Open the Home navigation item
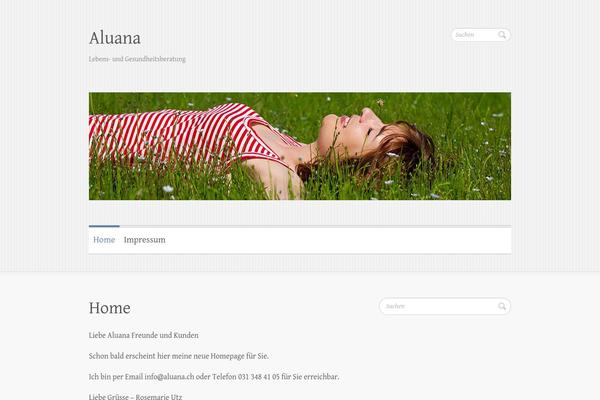Image resolution: width=600 pixels, height=400 pixels. tap(104, 240)
